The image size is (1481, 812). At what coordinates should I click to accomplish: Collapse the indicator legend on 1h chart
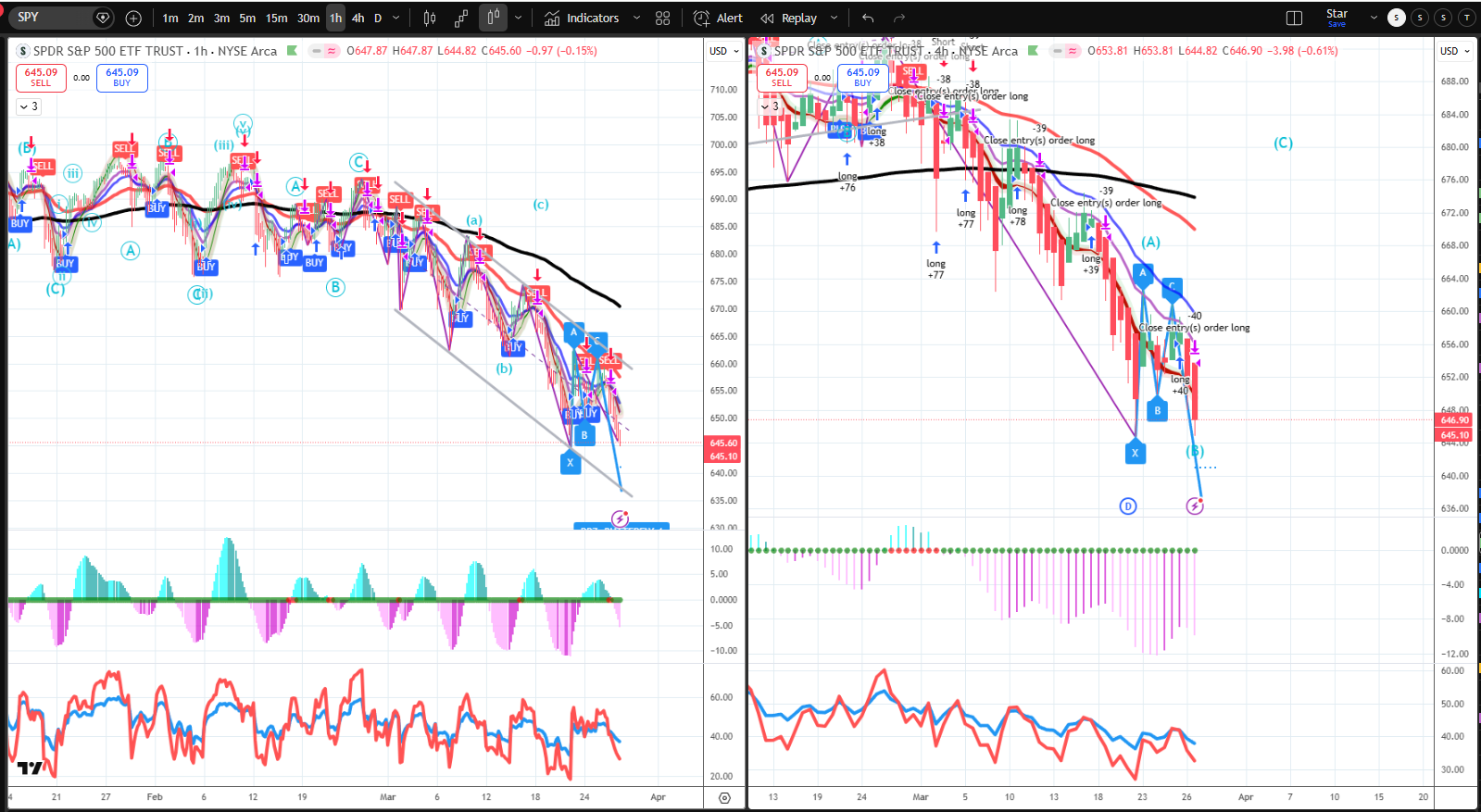(29, 106)
